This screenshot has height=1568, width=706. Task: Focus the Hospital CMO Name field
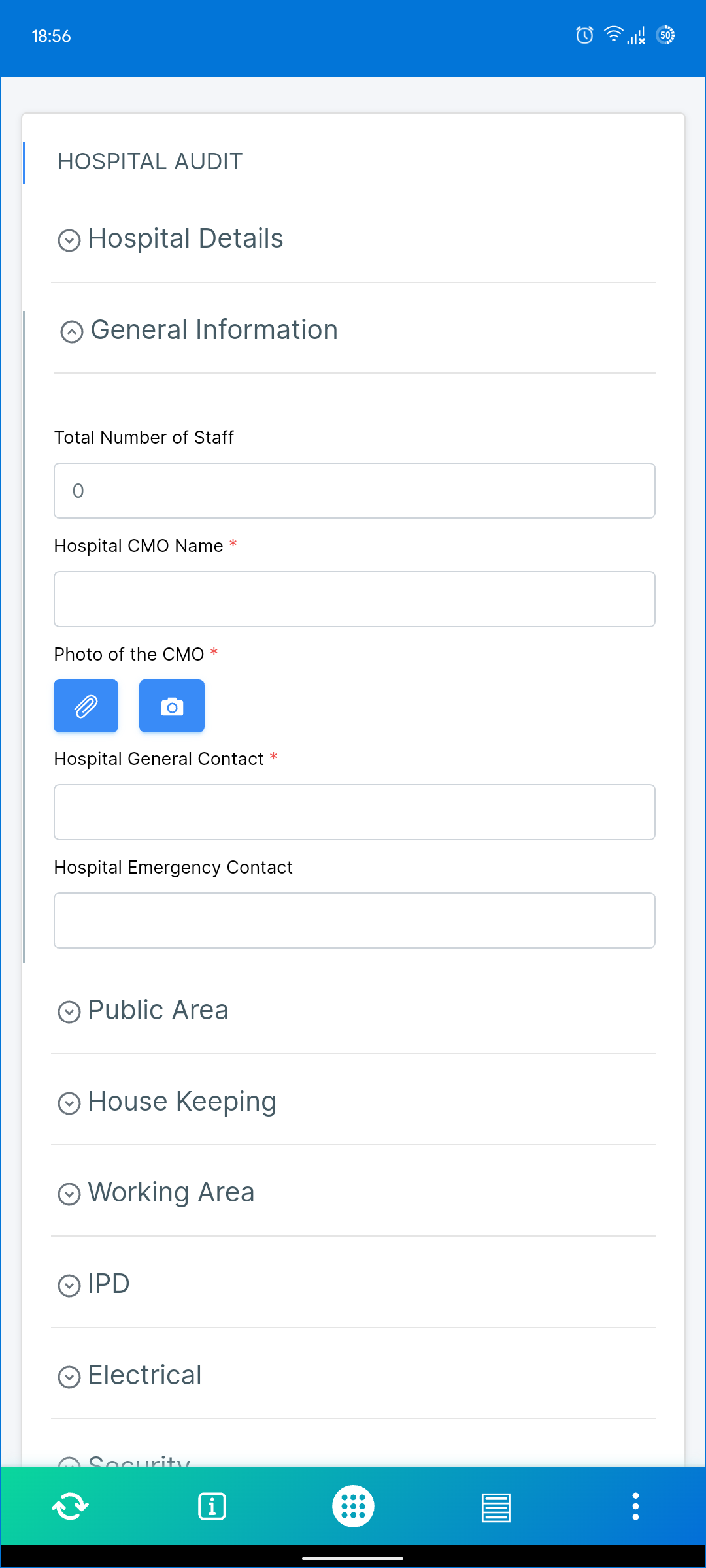click(x=354, y=599)
